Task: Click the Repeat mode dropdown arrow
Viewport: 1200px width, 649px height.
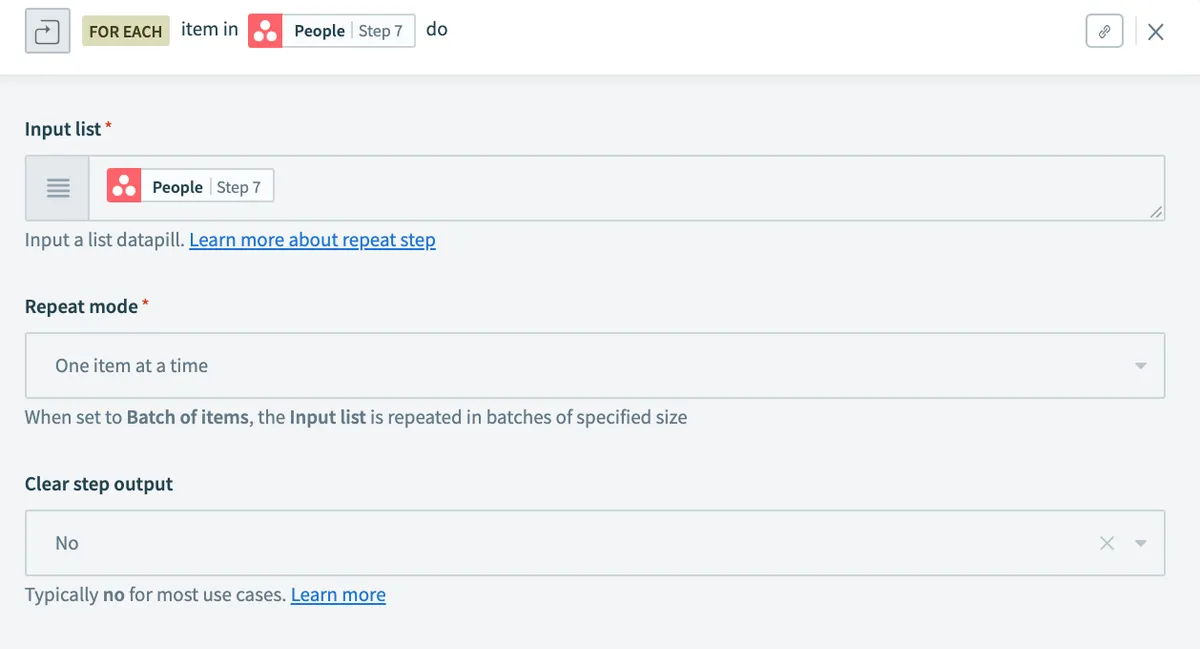Action: coord(1141,366)
